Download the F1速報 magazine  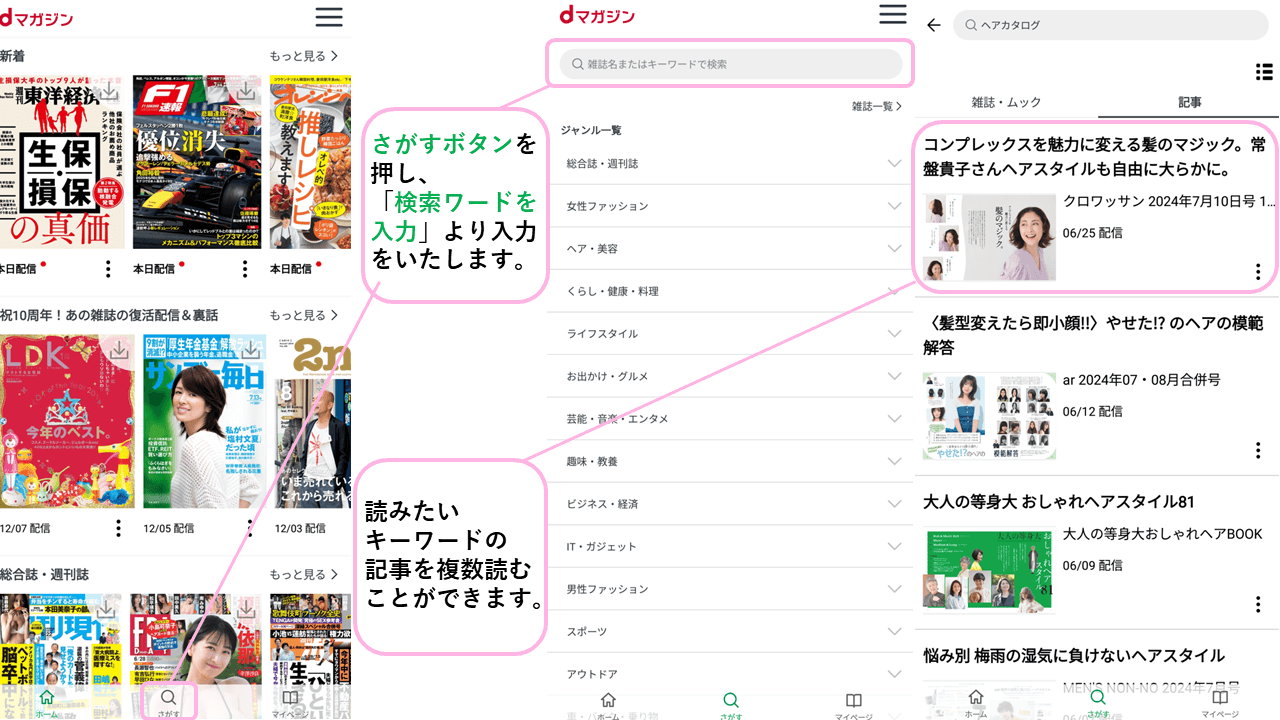pos(247,92)
